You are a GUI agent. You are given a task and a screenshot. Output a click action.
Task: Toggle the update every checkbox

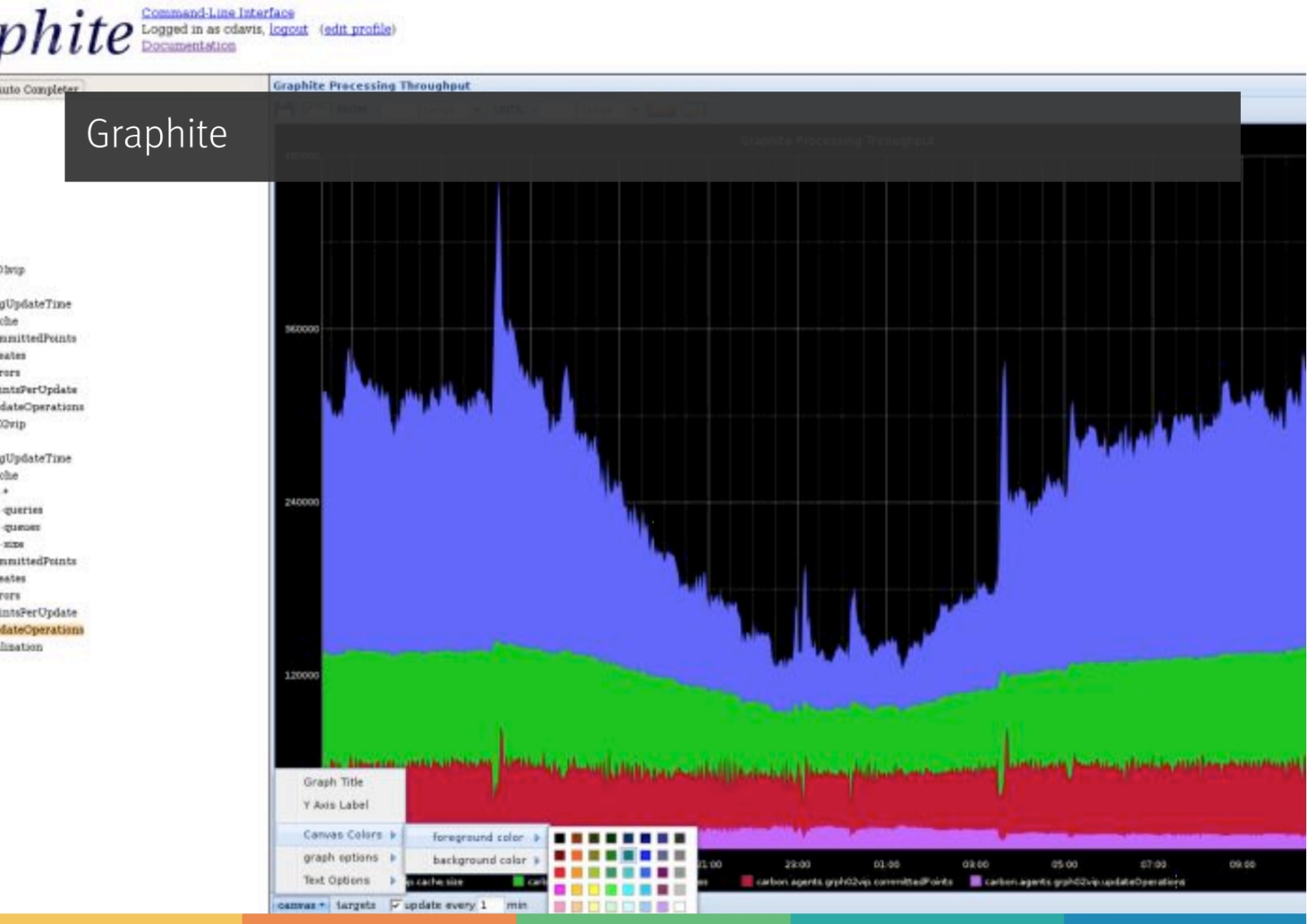[x=395, y=905]
